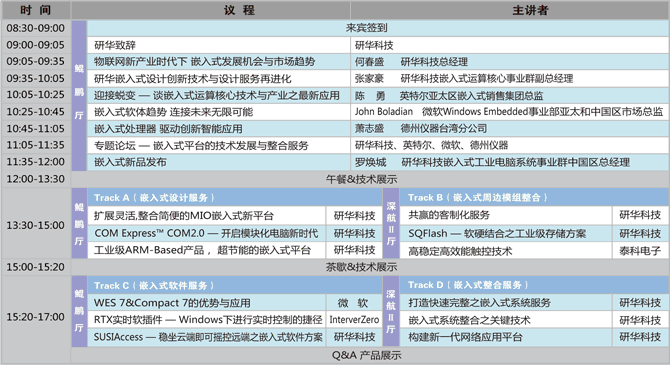Click the InterverZero speaker cell
The width and height of the screenshot is (670, 365).
coord(354,320)
